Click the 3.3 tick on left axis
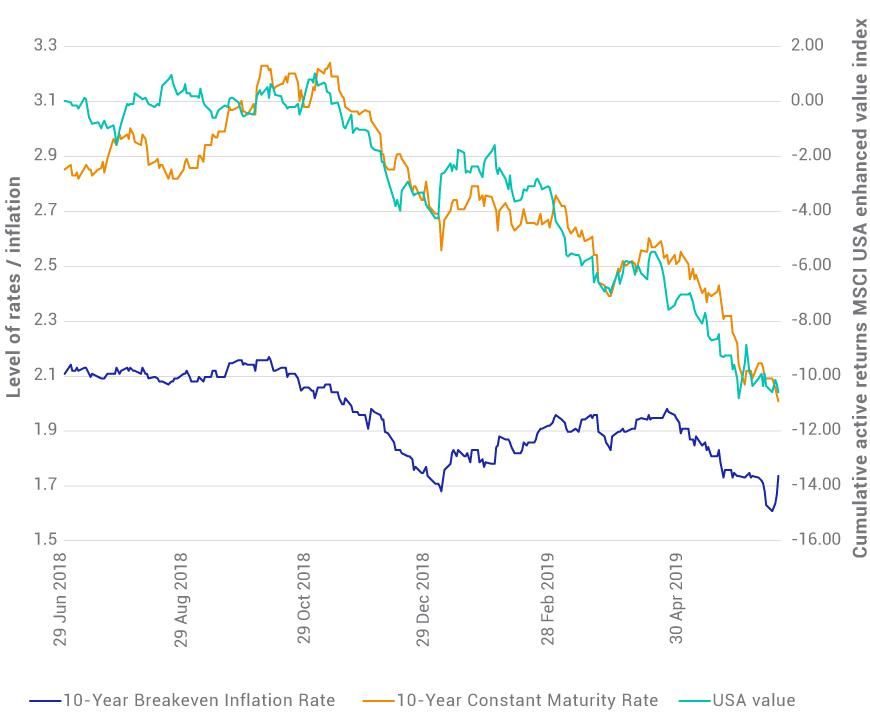 (45, 46)
